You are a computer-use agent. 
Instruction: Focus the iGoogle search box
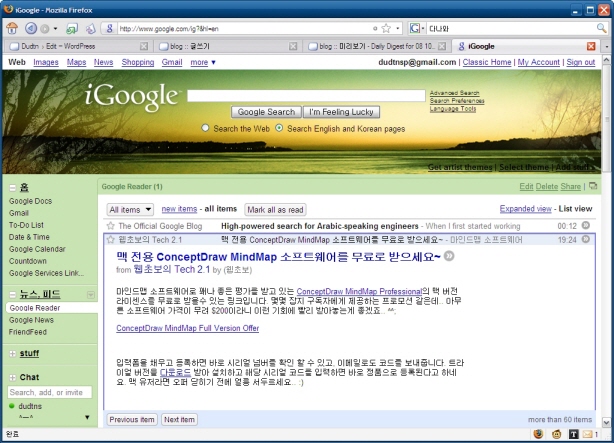[x=306, y=96]
